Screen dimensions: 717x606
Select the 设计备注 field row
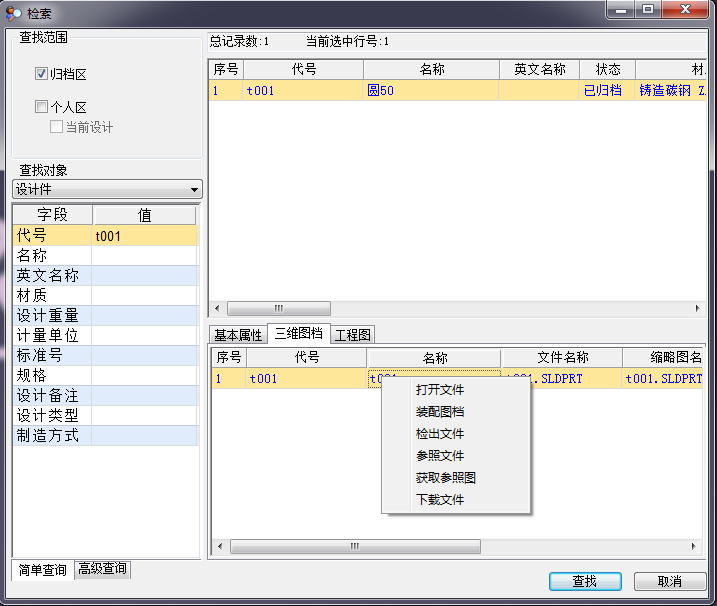tap(106, 395)
